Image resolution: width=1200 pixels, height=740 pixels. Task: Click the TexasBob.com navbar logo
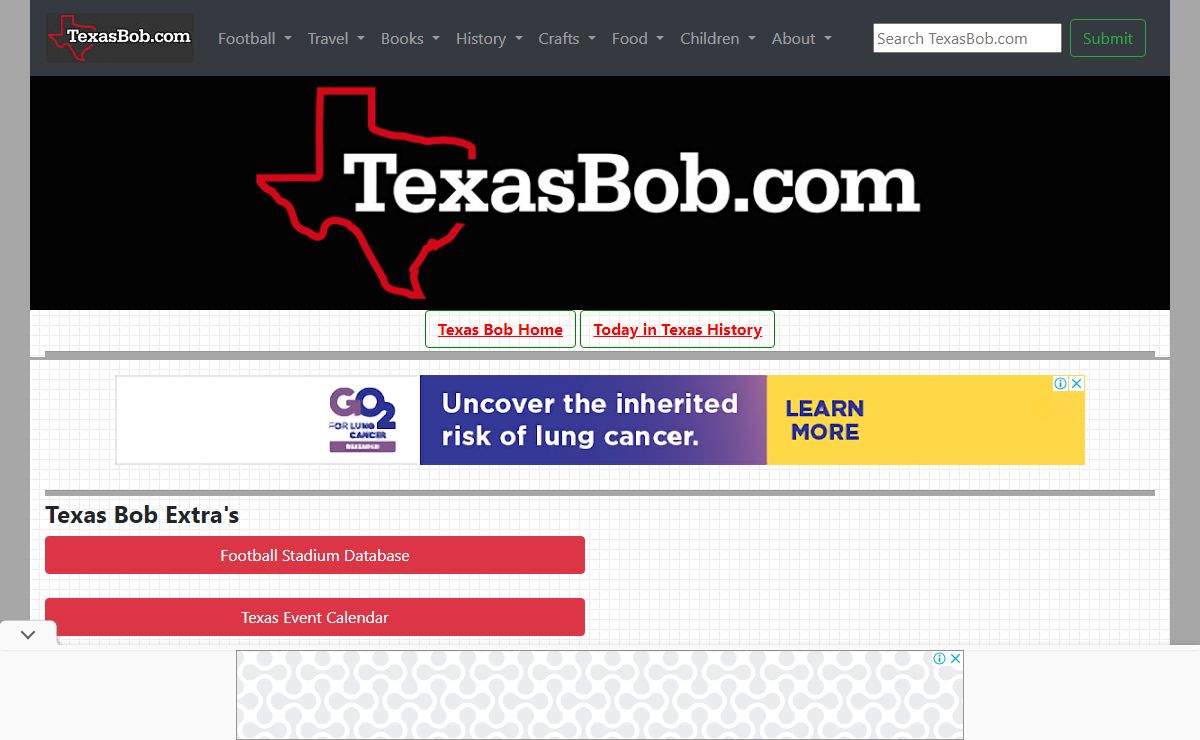click(x=120, y=38)
